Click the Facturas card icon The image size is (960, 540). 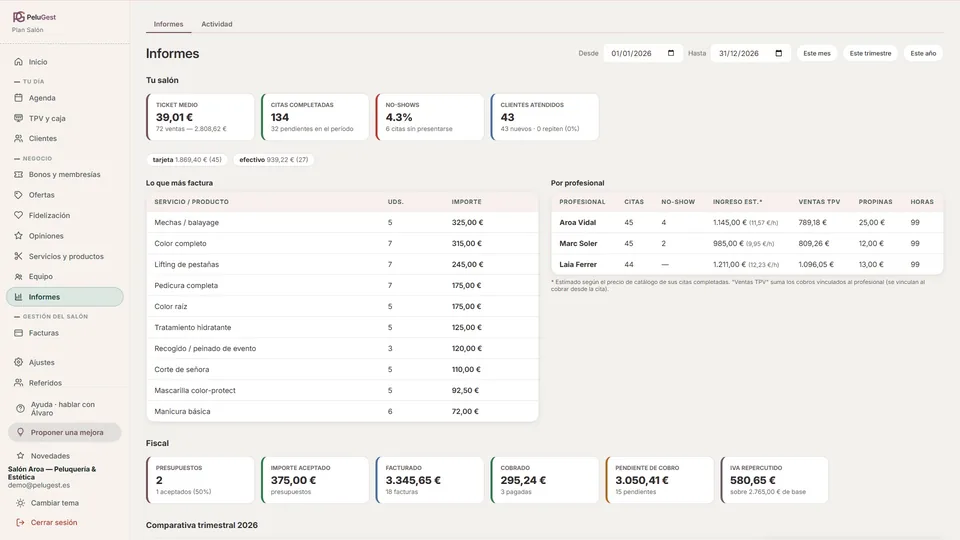tap(18, 333)
